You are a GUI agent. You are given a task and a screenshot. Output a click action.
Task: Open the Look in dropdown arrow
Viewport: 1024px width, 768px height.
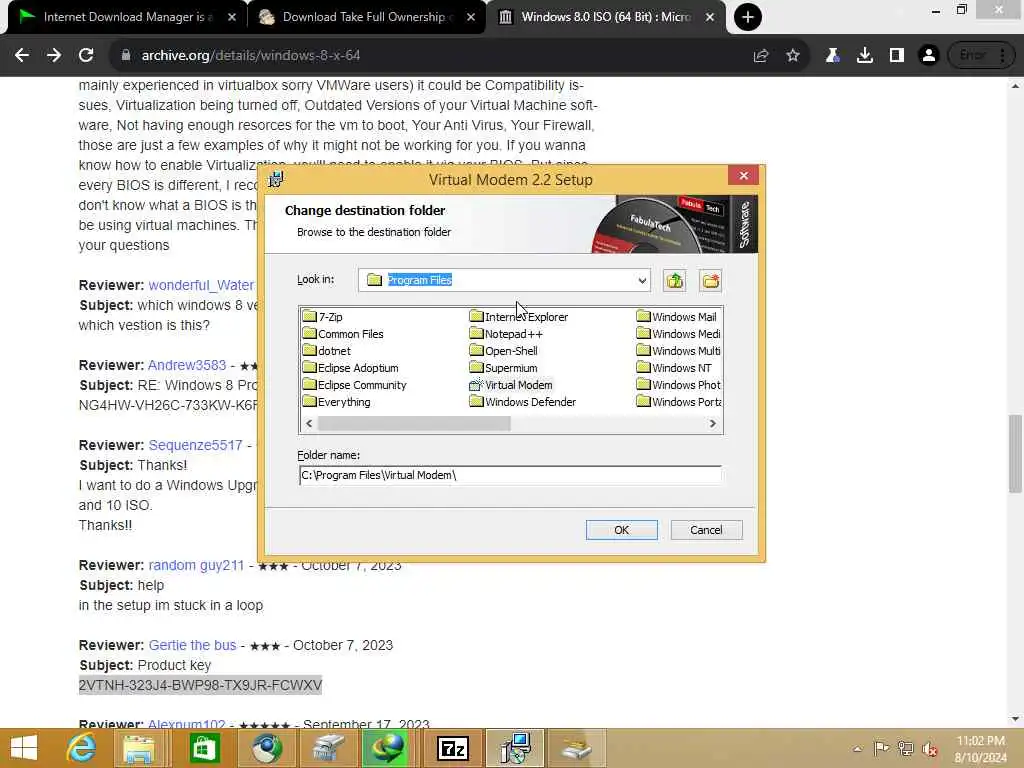click(x=642, y=280)
